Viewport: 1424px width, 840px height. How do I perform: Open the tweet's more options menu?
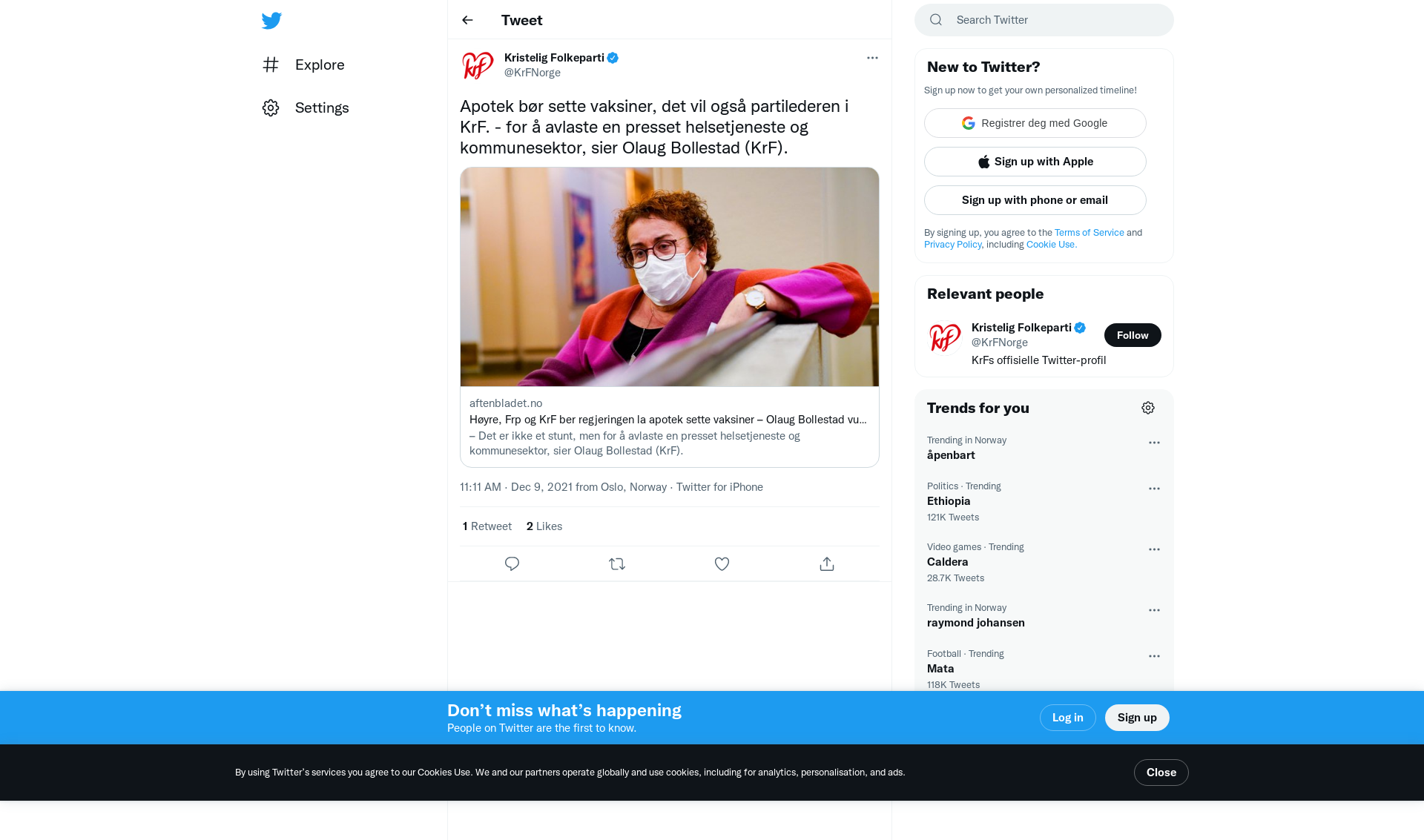coord(872,58)
